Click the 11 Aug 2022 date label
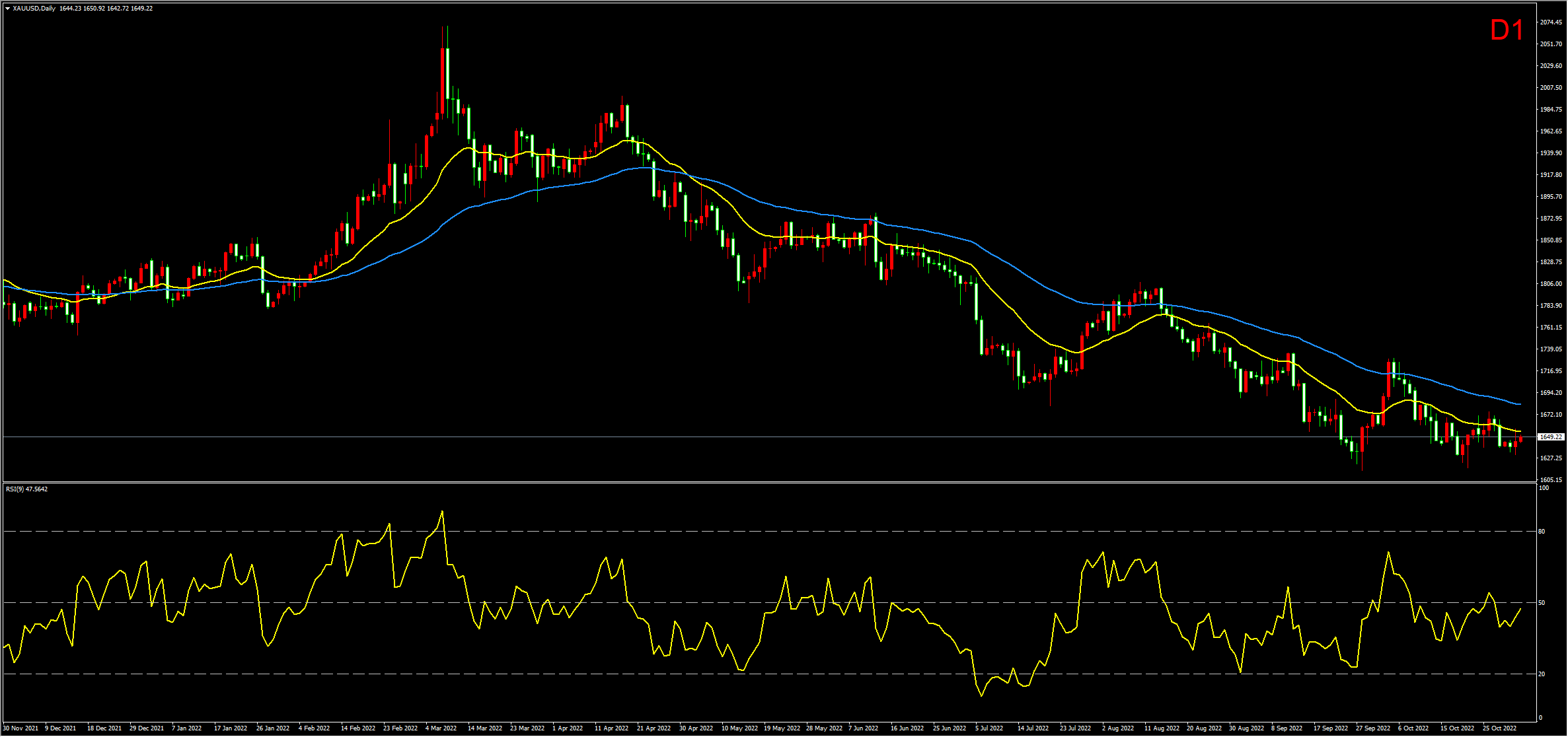The height and width of the screenshot is (737, 1568). [x=1162, y=728]
